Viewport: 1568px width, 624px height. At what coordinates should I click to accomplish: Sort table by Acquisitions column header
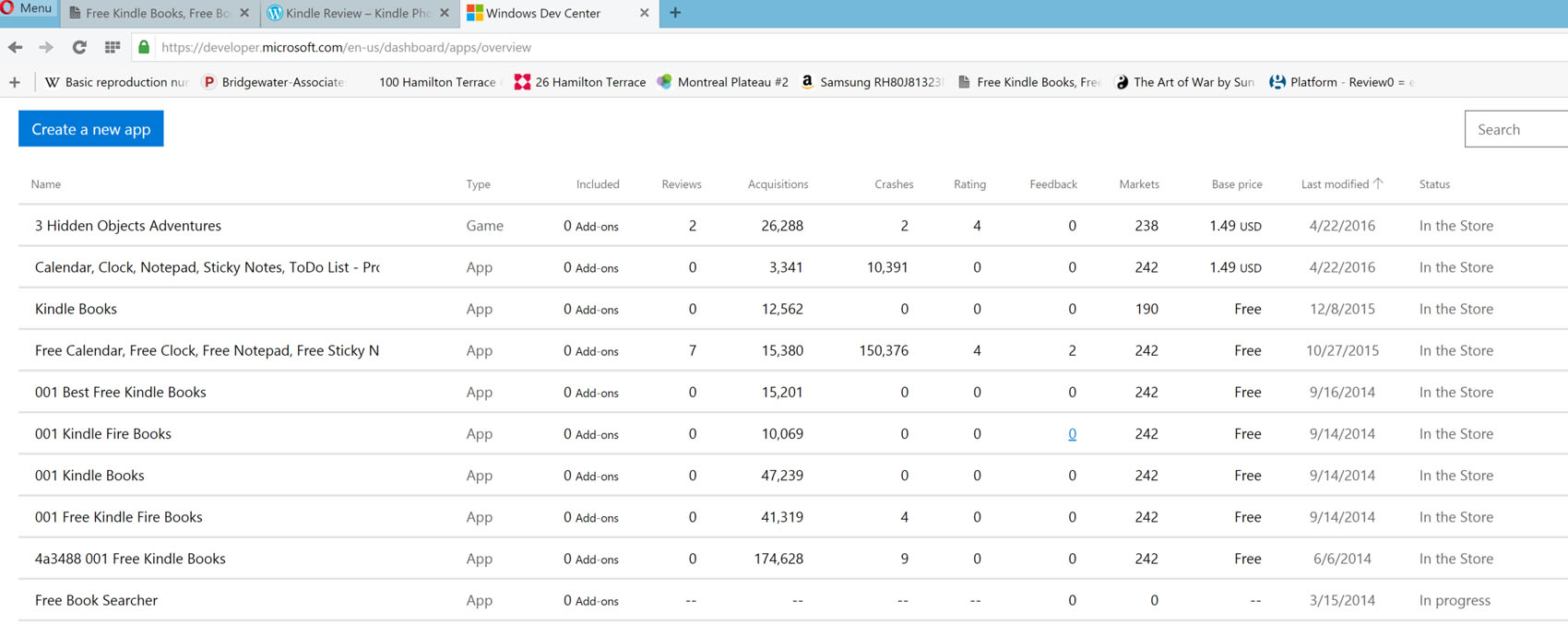pyautogui.click(x=778, y=184)
